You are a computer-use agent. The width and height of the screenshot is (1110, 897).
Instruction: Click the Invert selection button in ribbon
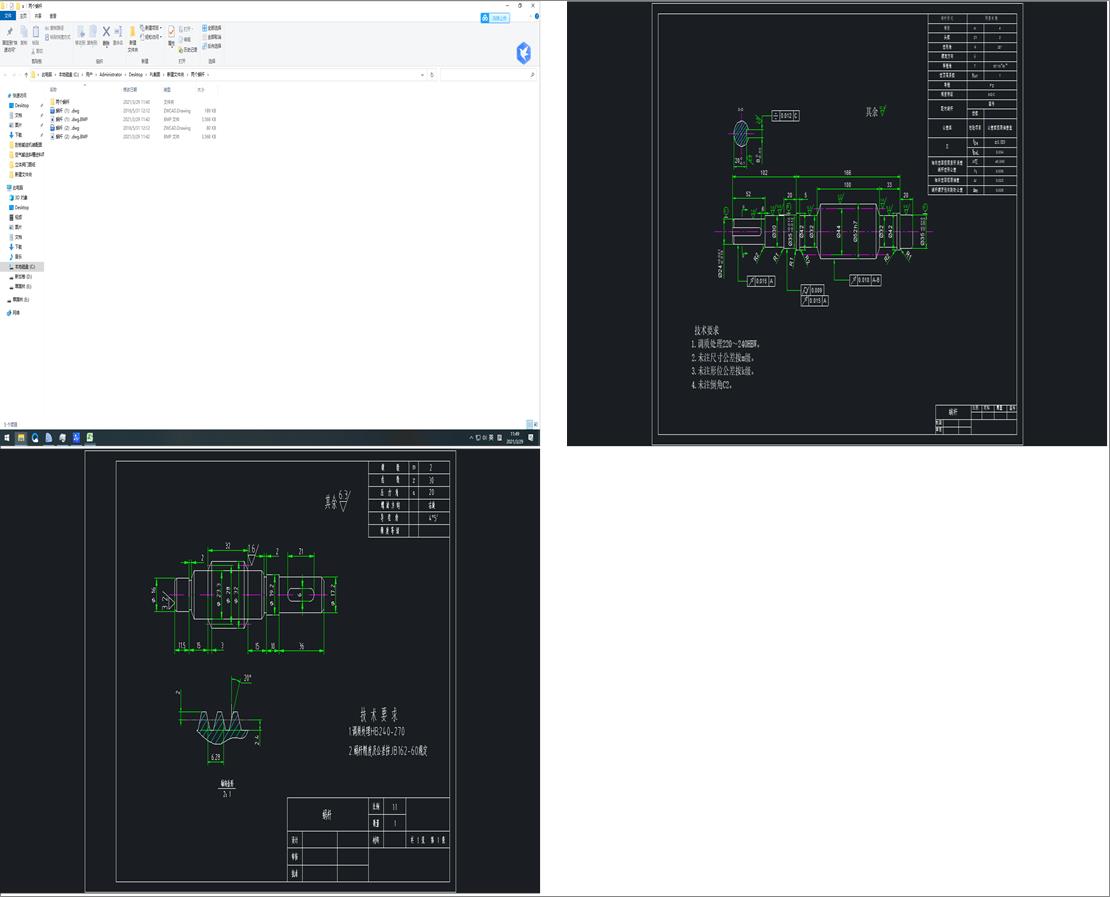[212, 46]
